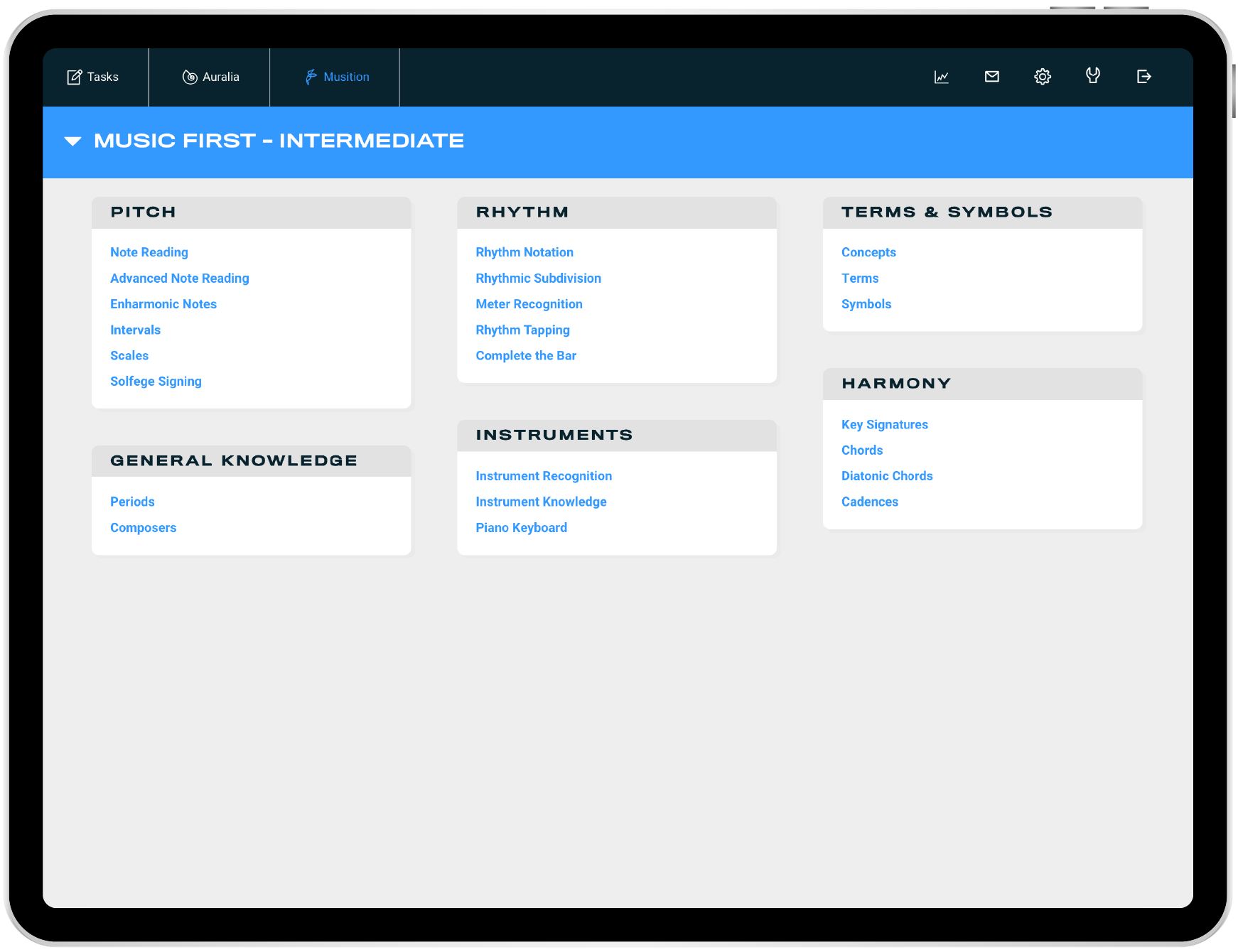Collapse the Music First - Intermediate section

point(73,141)
